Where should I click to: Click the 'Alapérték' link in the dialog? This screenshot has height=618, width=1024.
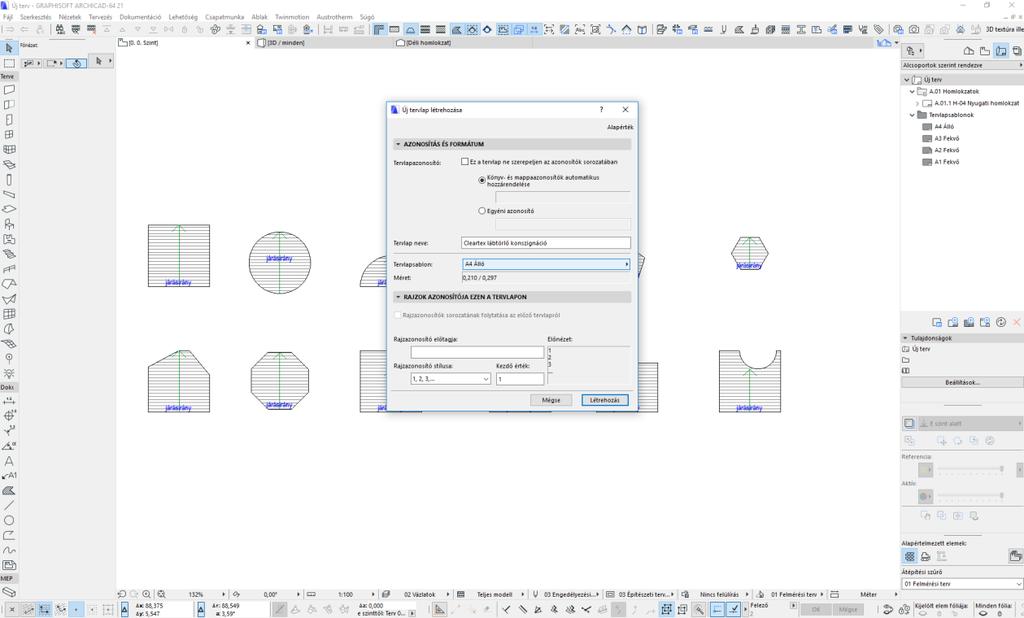[x=620, y=127]
